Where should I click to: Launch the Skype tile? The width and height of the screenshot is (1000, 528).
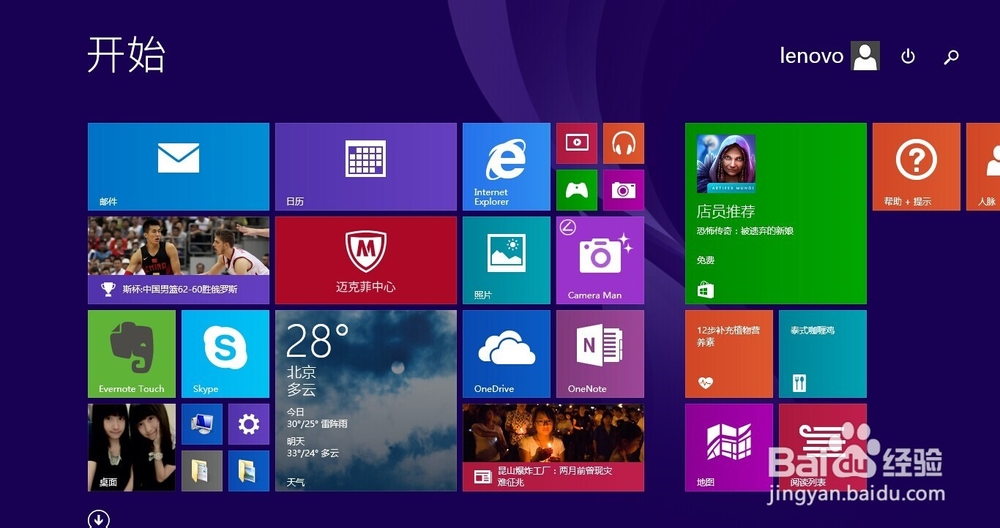pyautogui.click(x=225, y=354)
